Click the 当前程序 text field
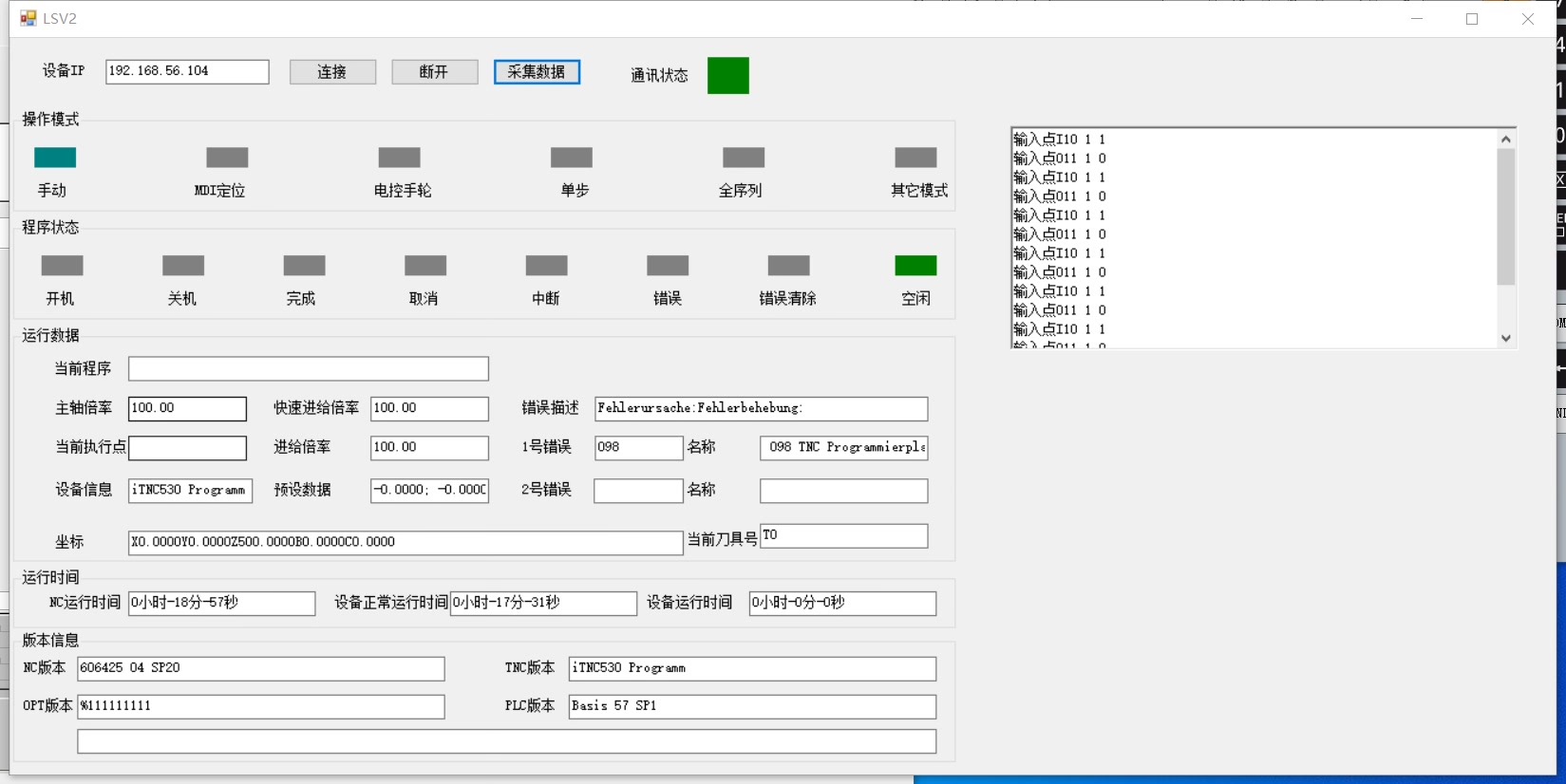Image resolution: width=1566 pixels, height=784 pixels. pyautogui.click(x=309, y=368)
